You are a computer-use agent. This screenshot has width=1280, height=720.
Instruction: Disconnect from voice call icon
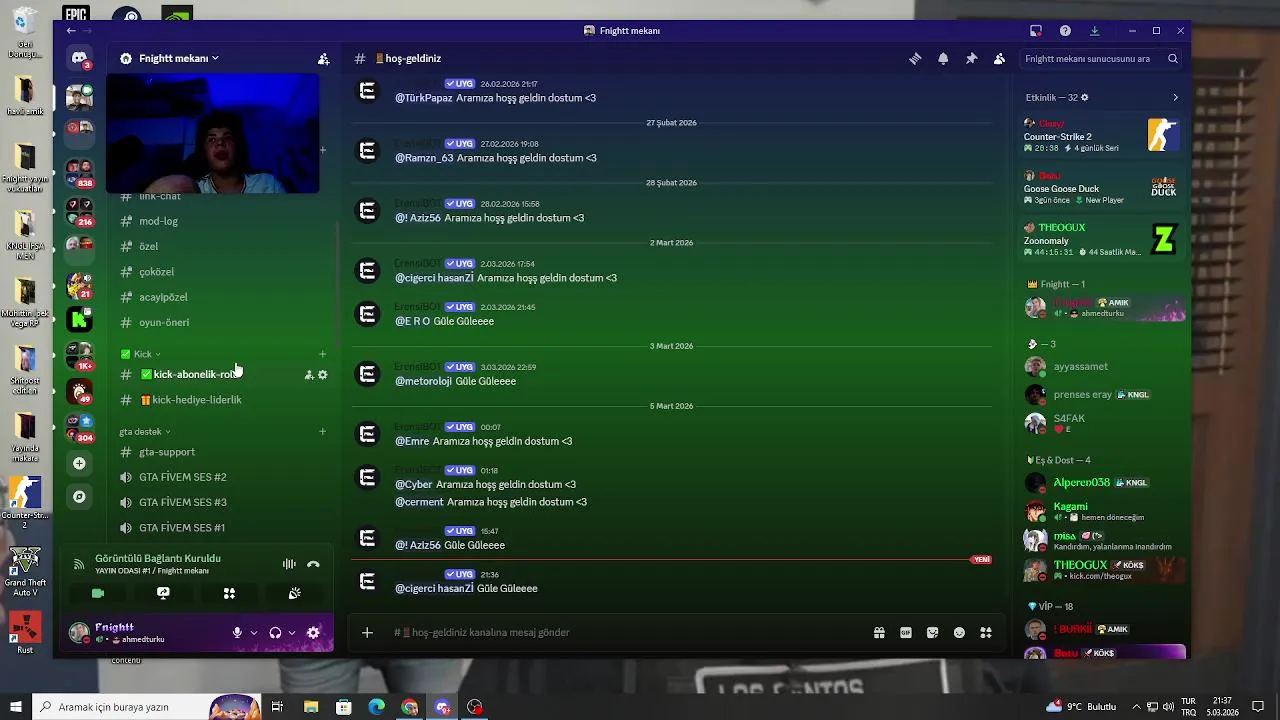313,564
